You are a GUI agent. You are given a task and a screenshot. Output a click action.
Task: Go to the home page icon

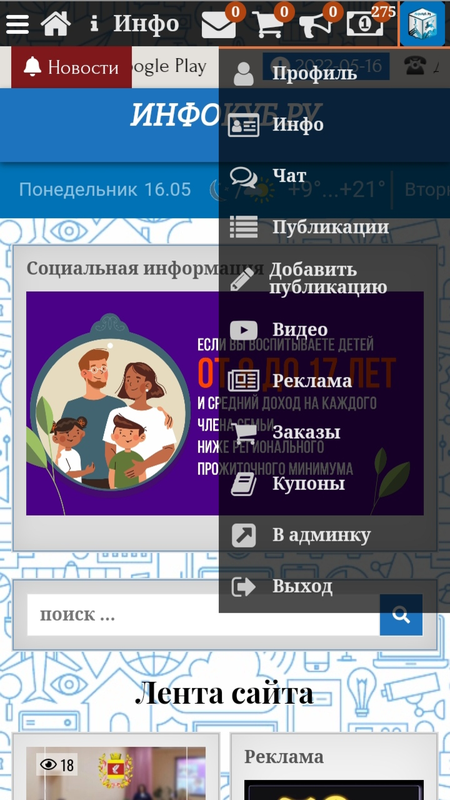56,23
